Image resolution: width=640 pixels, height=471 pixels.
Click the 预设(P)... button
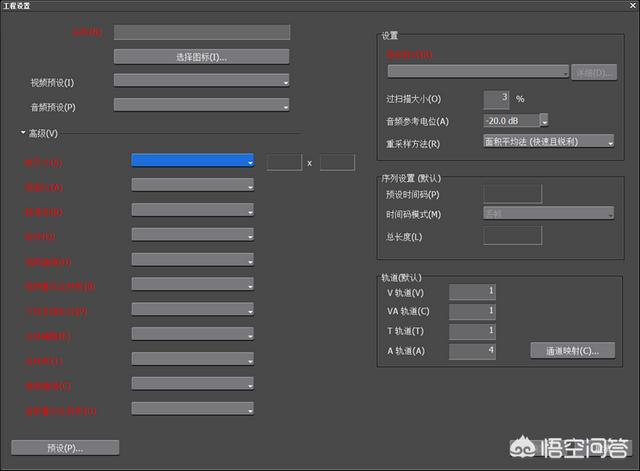65,447
